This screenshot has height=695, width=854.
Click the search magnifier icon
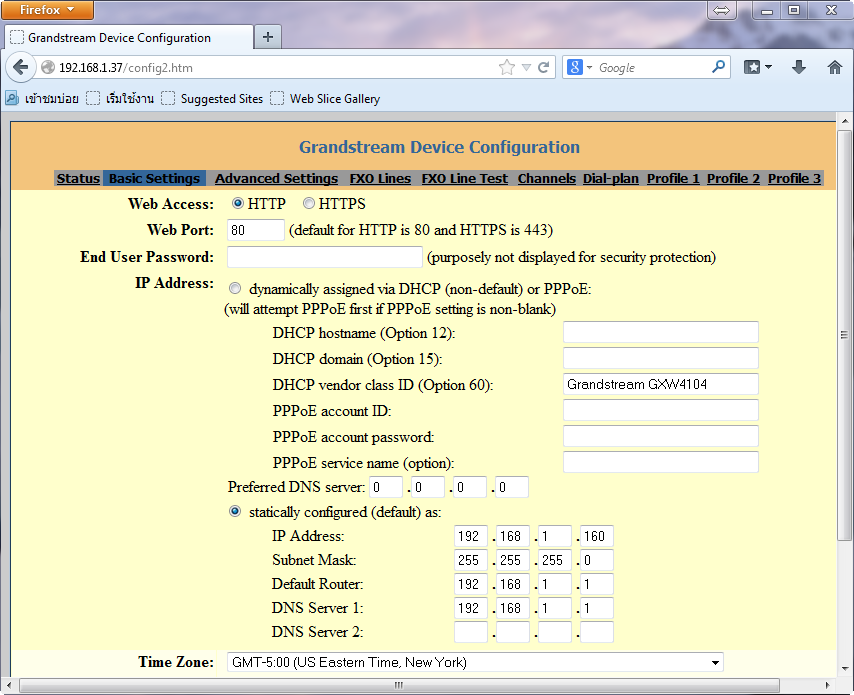[x=718, y=67]
